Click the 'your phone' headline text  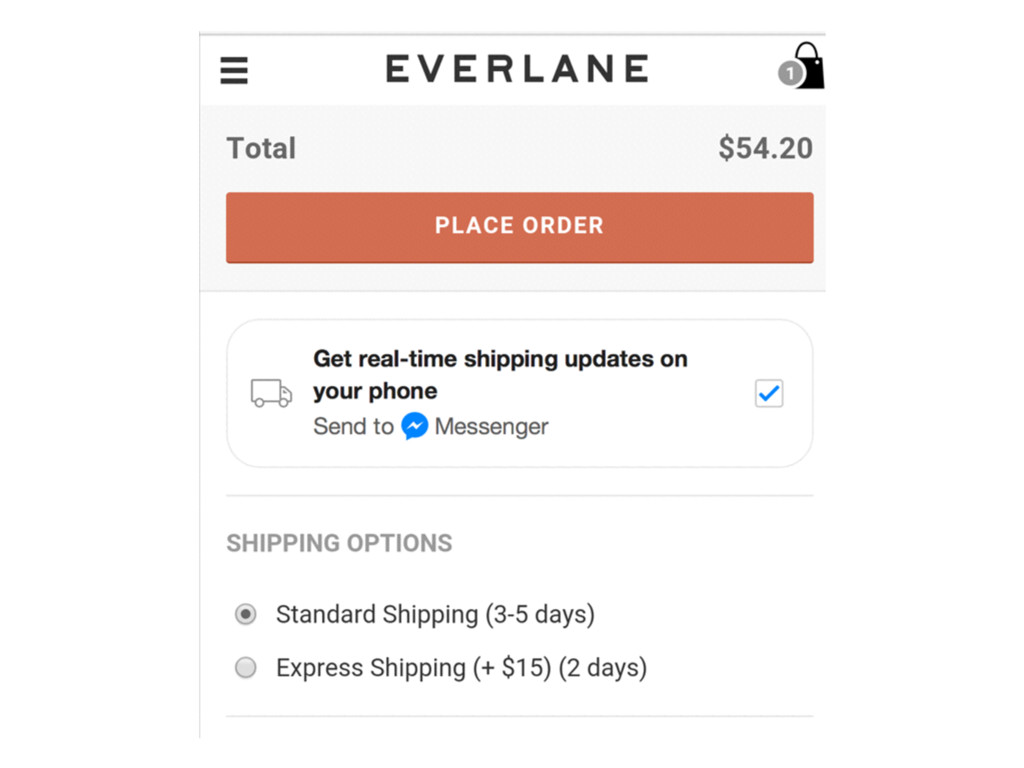coord(375,391)
